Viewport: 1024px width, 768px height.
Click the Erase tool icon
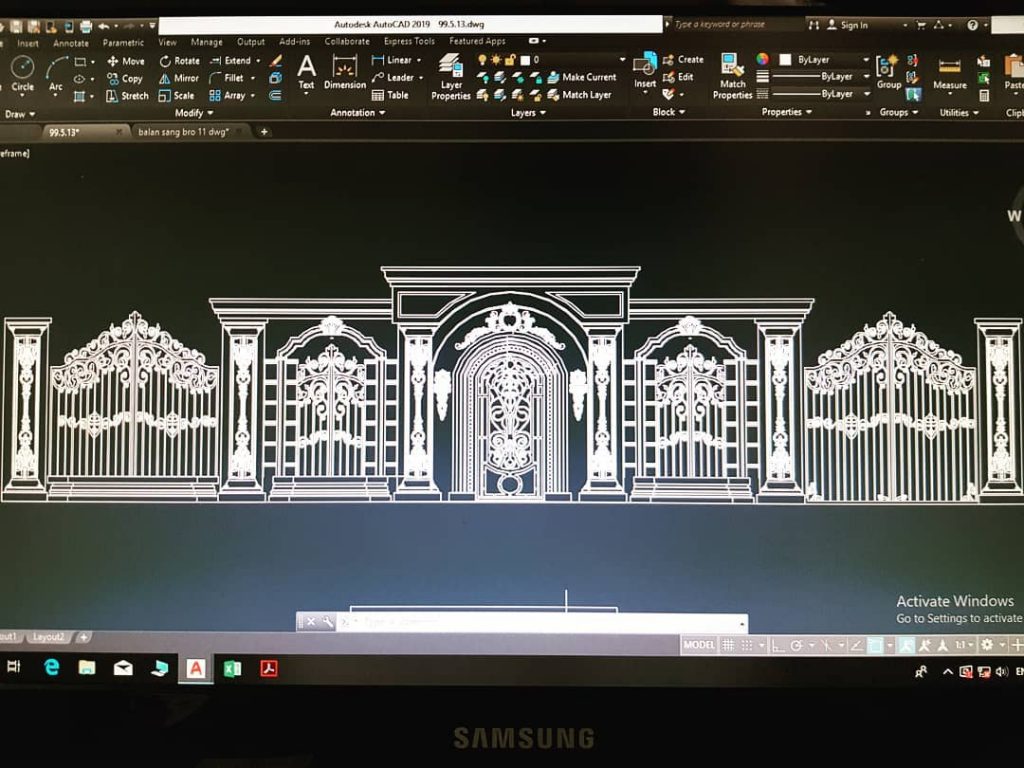pyautogui.click(x=276, y=61)
